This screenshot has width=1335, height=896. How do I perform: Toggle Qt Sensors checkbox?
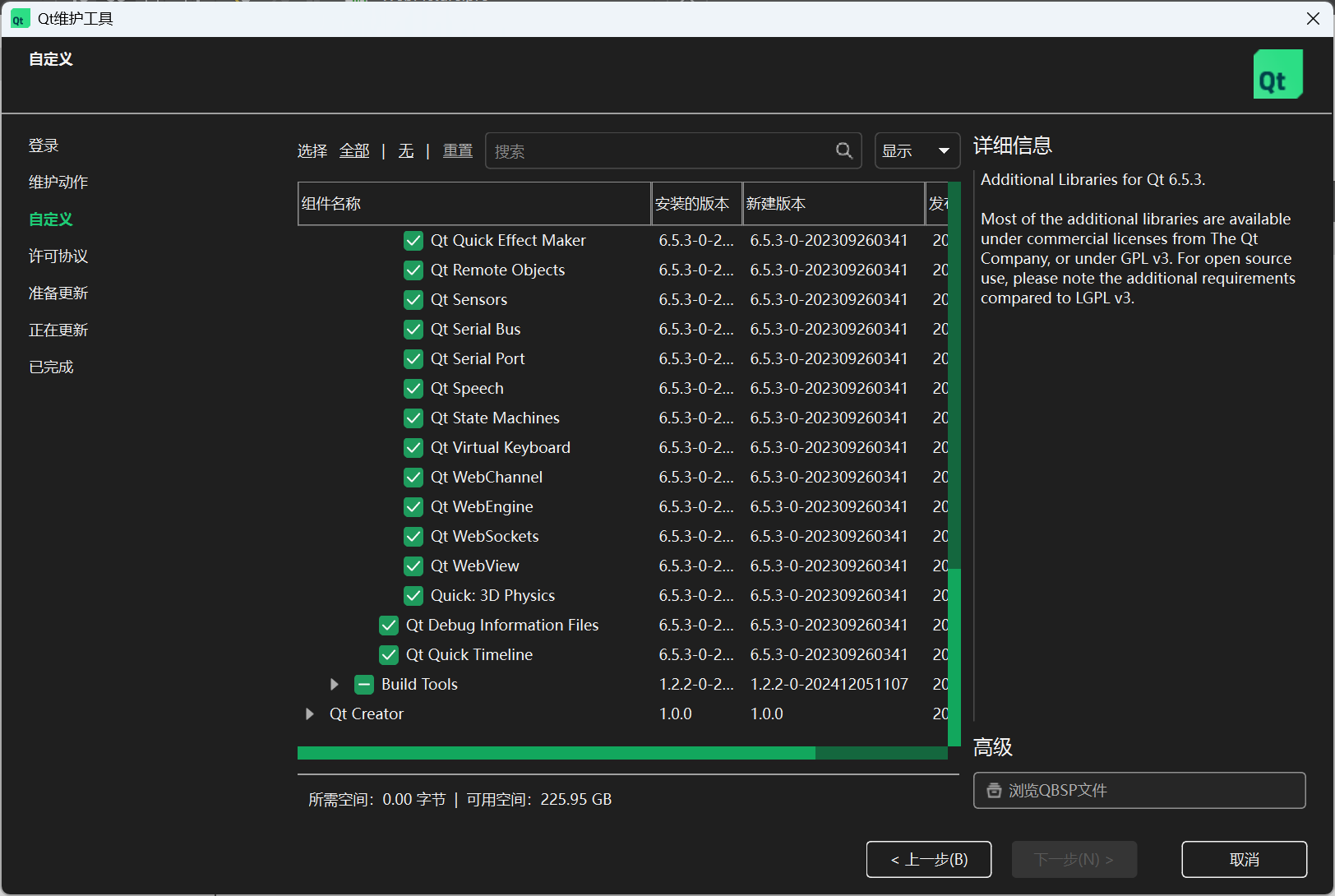(x=413, y=300)
